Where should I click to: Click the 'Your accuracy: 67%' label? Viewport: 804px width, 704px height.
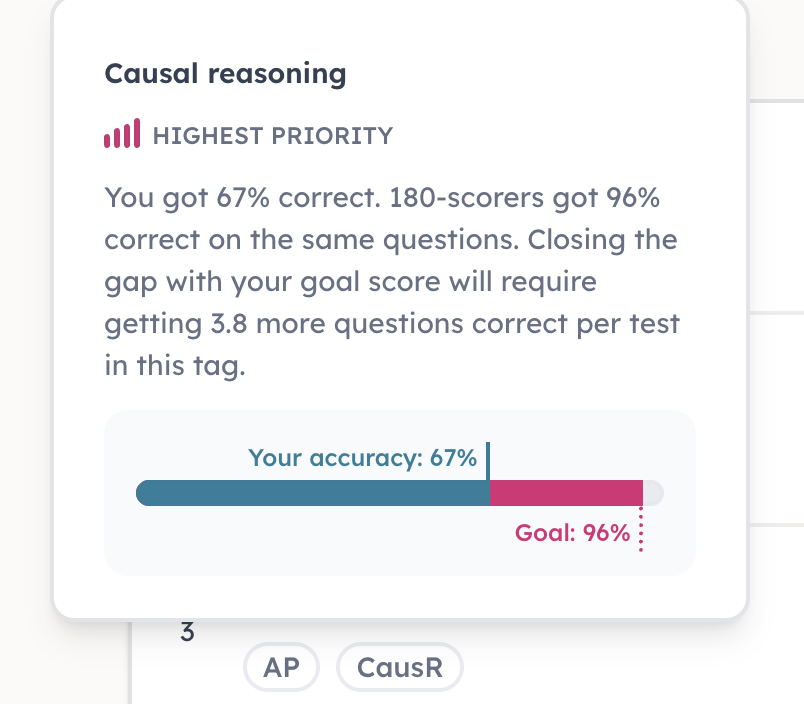[x=363, y=457]
